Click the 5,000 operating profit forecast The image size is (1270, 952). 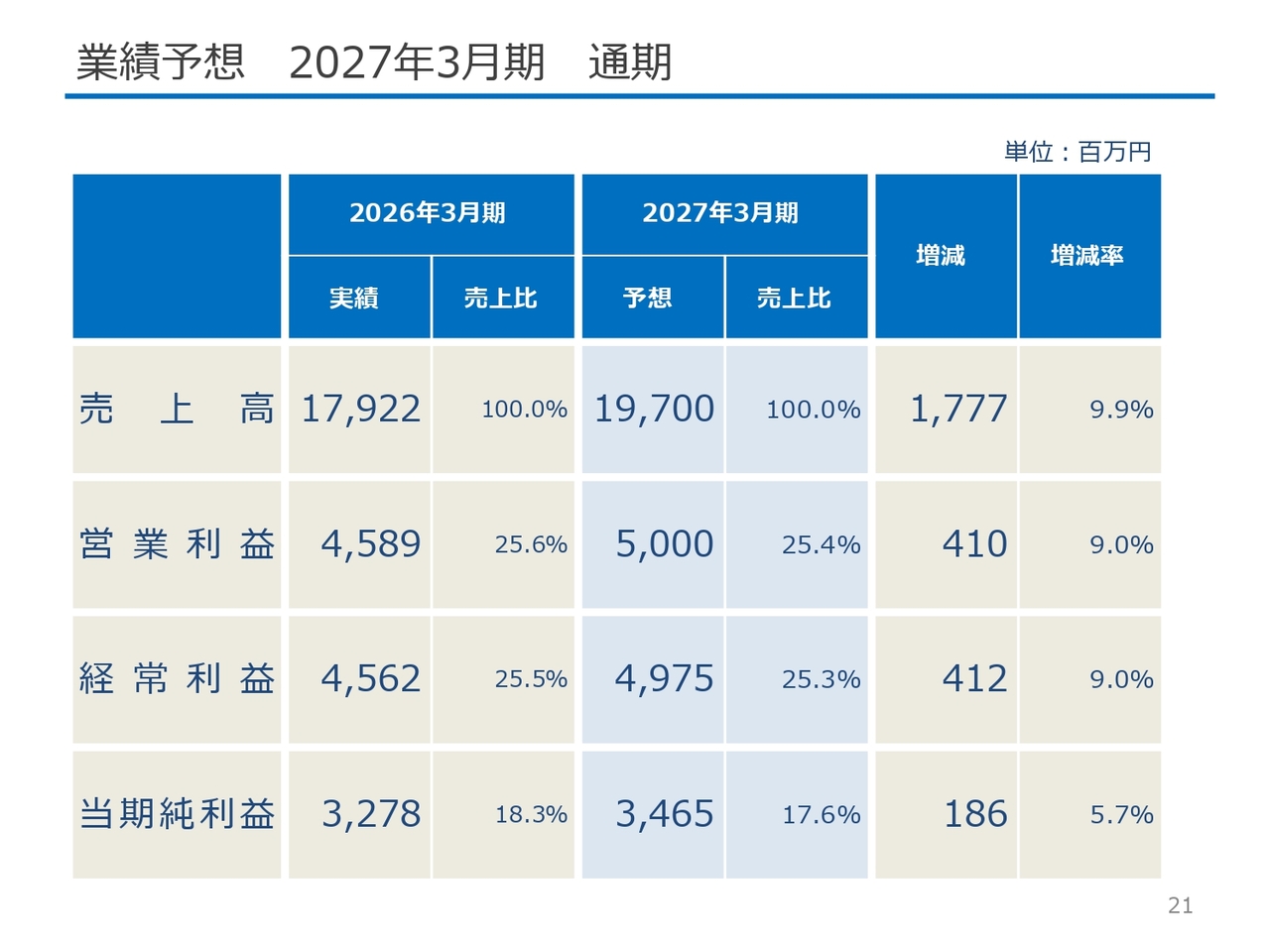click(664, 544)
